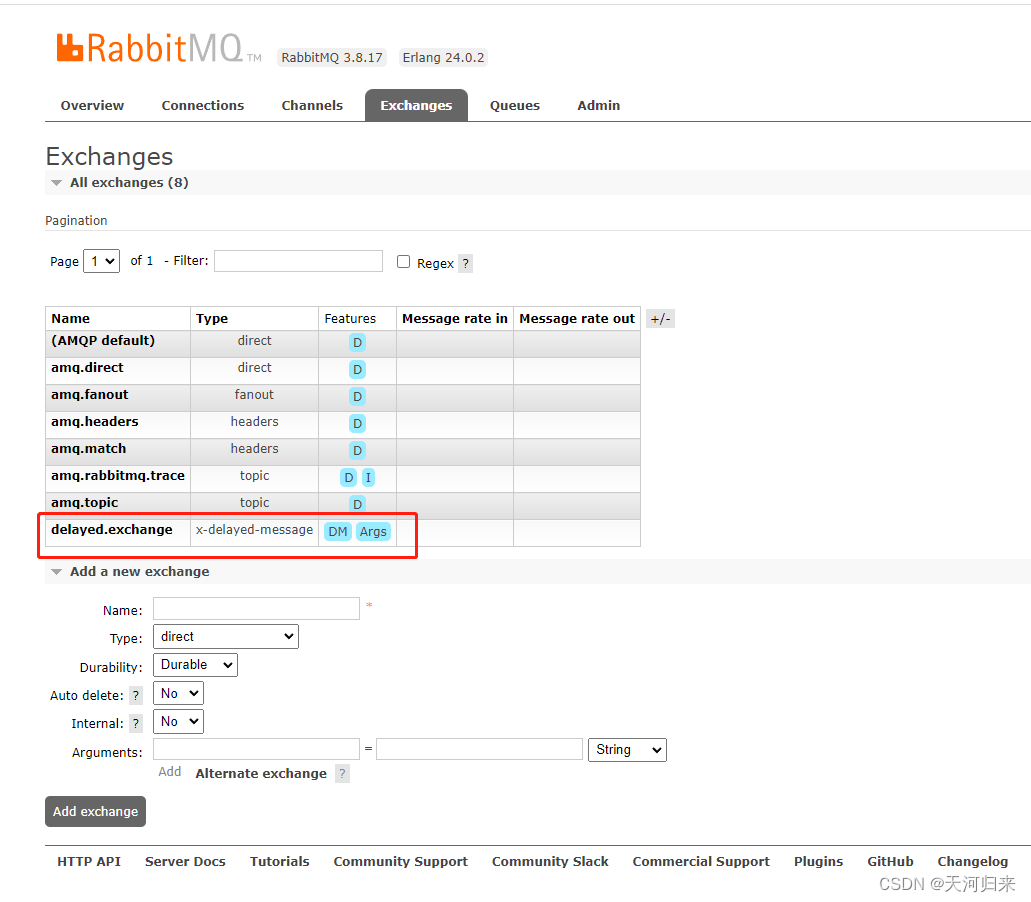1031x902 pixels.
Task: Click the D feature badge for amq.fanout
Action: pos(357,396)
